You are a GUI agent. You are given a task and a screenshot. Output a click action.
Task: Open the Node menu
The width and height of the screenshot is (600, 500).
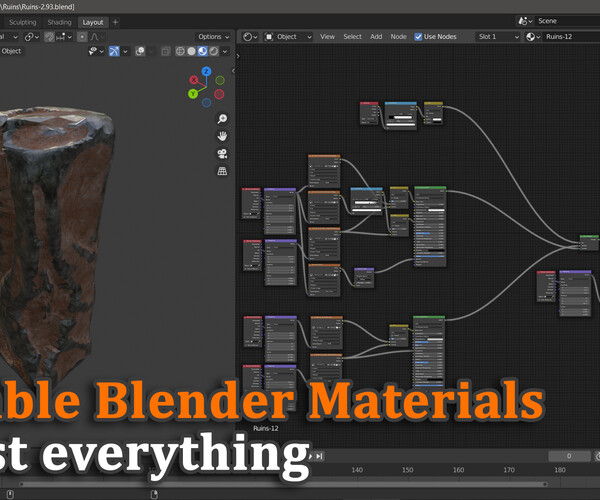pos(398,37)
